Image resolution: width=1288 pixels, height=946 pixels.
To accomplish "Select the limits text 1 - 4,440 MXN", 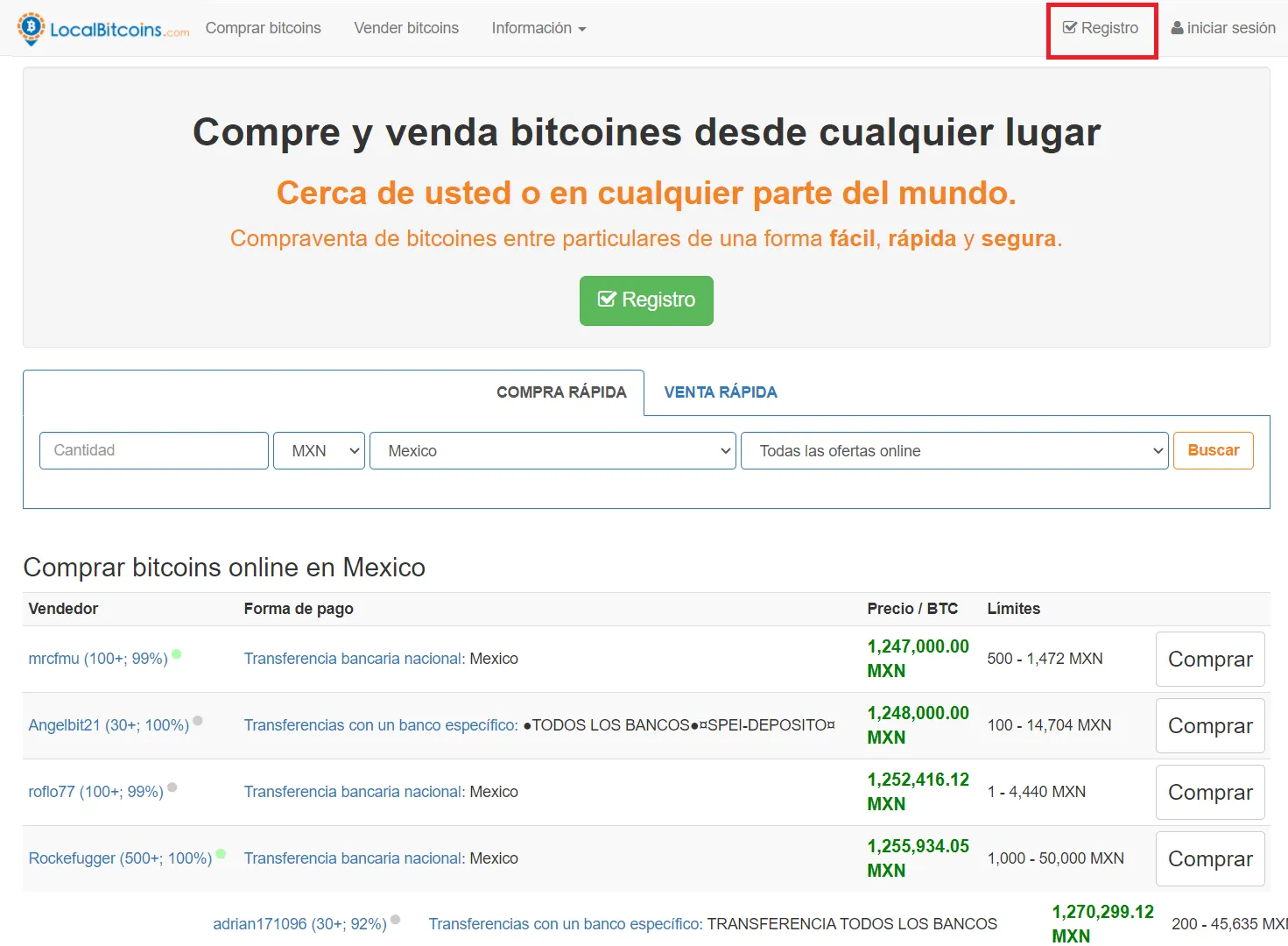I will pos(1037,792).
